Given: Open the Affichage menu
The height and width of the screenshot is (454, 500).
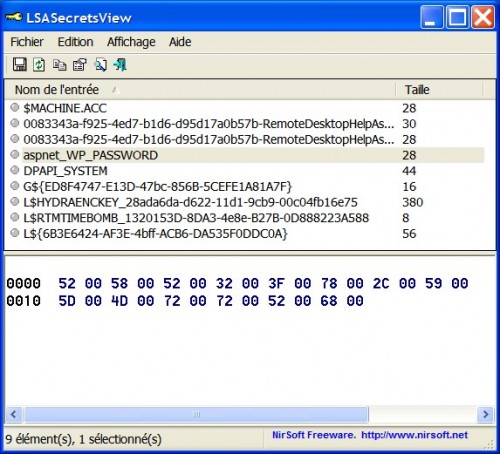Looking at the screenshot, I should click(131, 42).
